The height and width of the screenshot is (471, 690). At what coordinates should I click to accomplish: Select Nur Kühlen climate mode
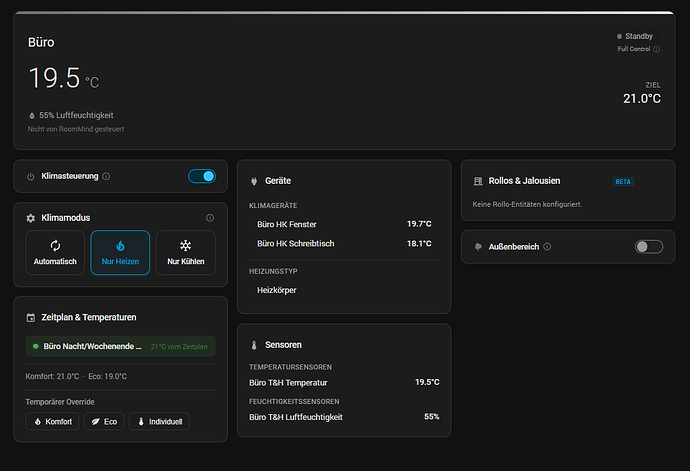[x=186, y=253]
